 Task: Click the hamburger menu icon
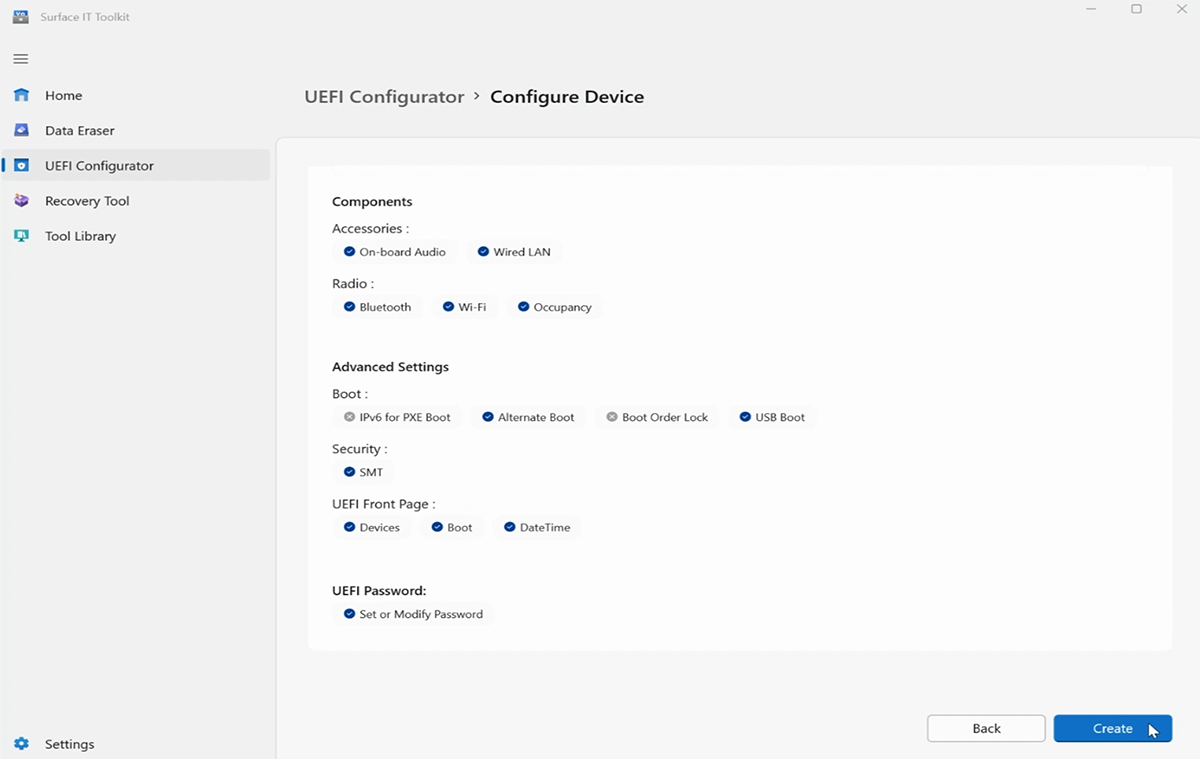coord(20,59)
